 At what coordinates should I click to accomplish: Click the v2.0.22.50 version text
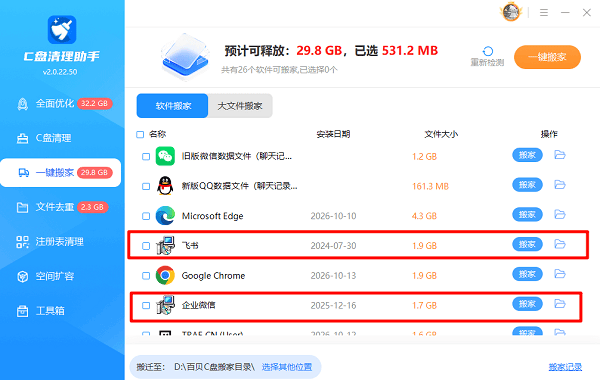60,72
